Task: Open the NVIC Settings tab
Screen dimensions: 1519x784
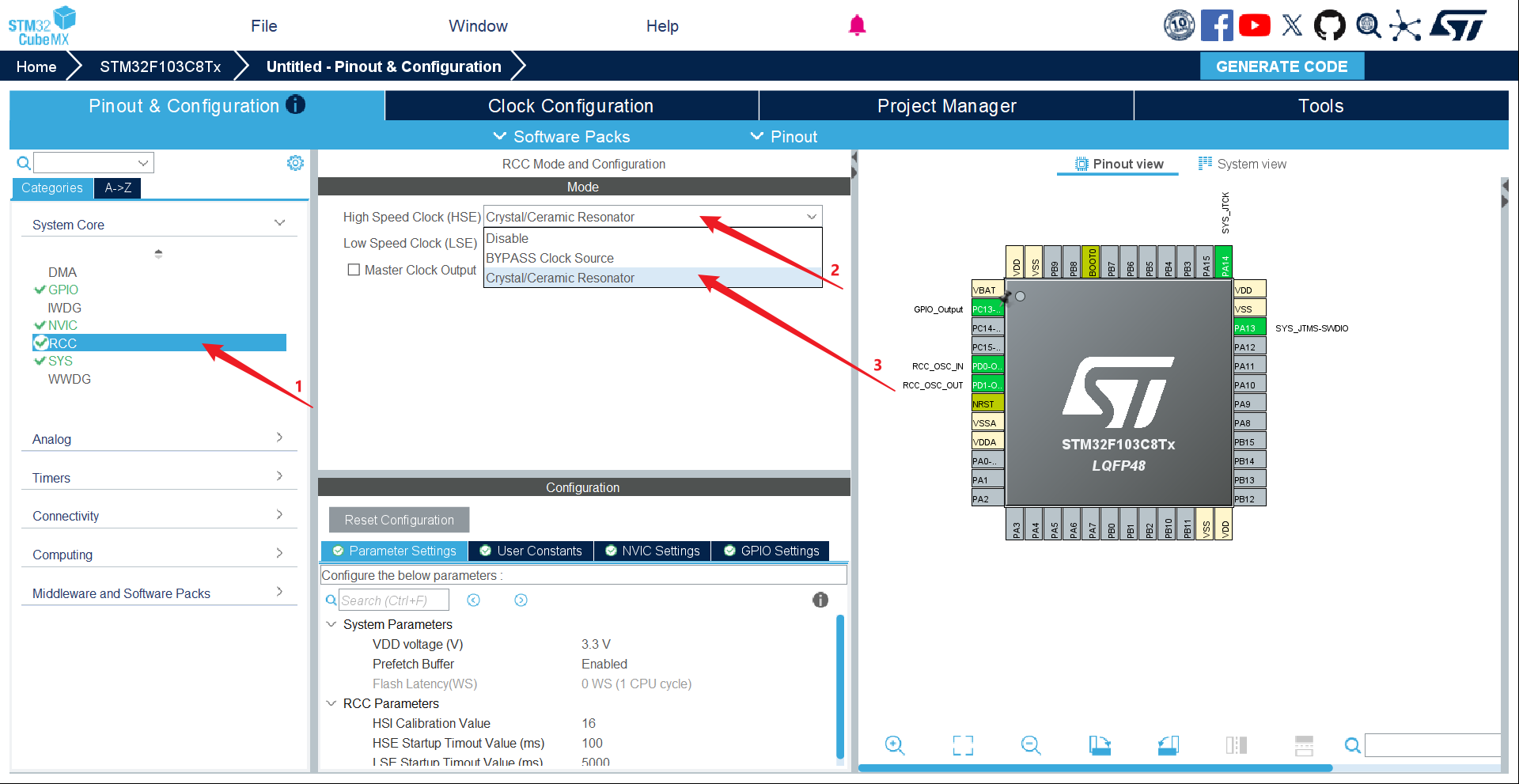Action: (x=653, y=551)
